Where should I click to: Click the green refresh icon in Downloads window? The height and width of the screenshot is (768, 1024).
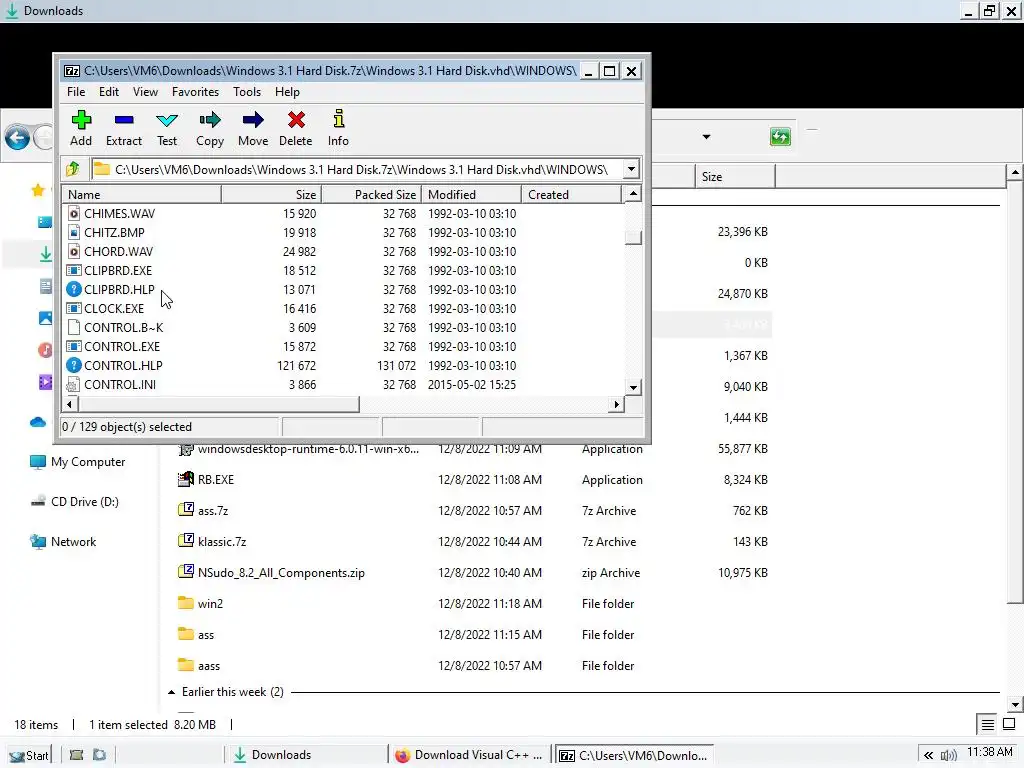780,136
